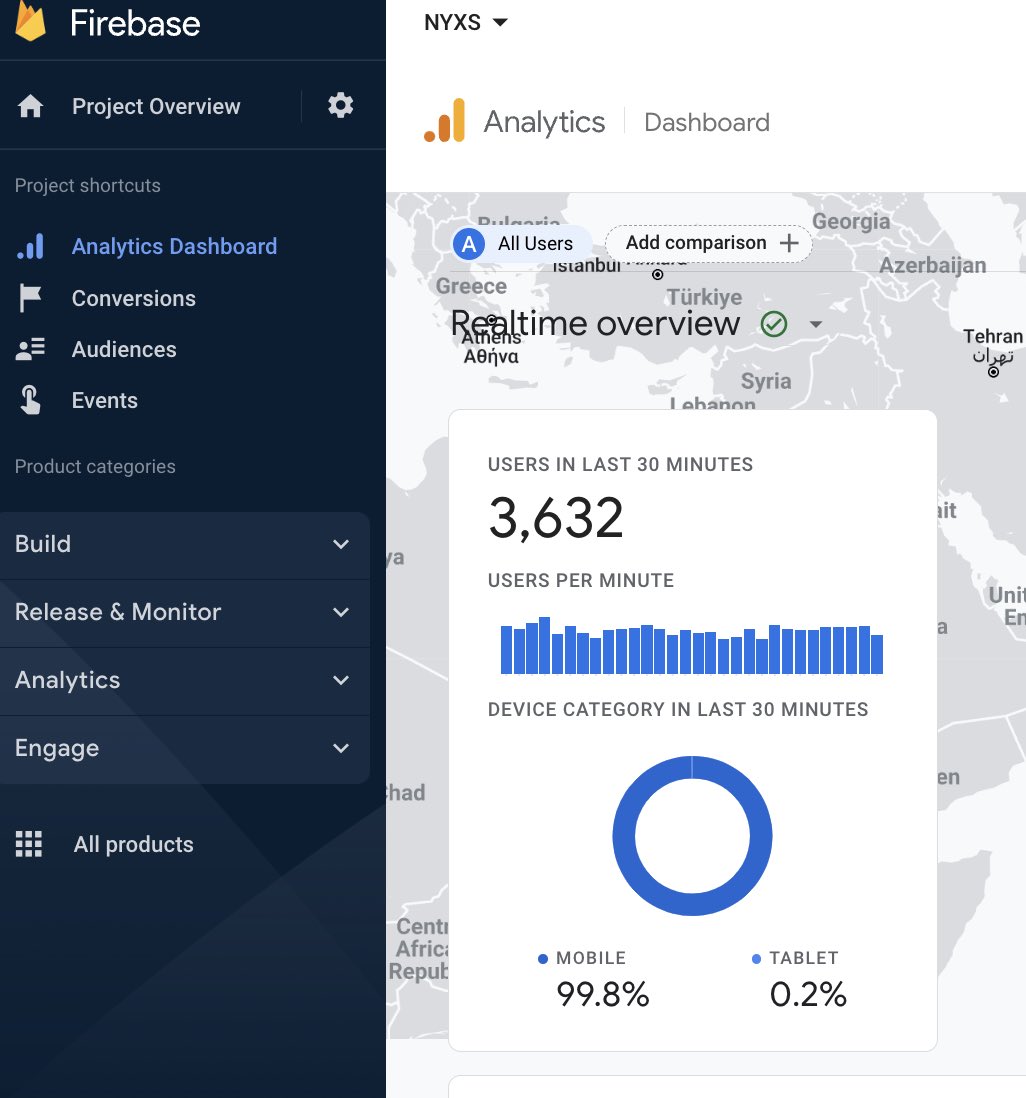Click the TABLET legend label
Image resolution: width=1026 pixels, height=1098 pixels.
[804, 958]
